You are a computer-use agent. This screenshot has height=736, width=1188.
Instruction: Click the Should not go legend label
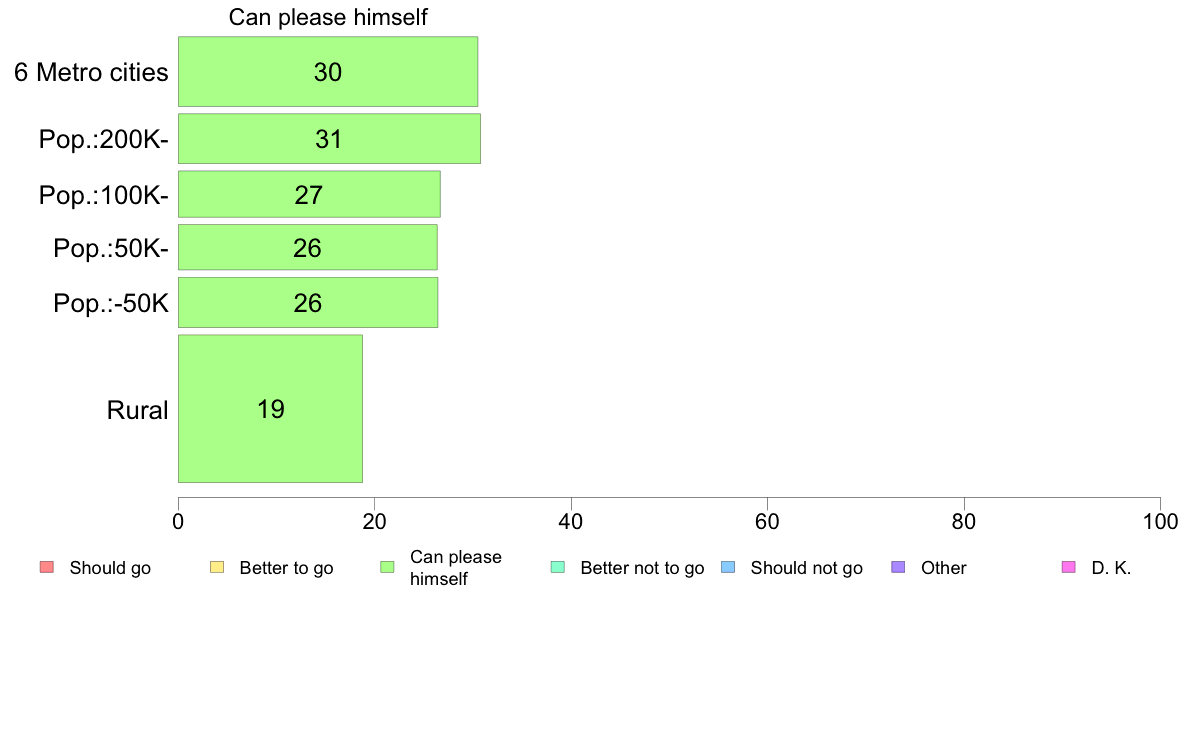tap(806, 568)
